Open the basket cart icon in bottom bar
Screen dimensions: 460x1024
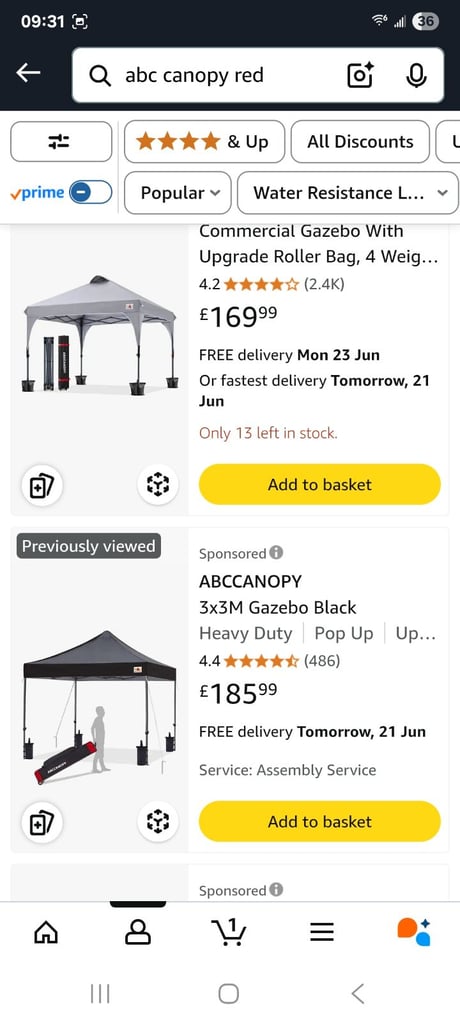[229, 931]
